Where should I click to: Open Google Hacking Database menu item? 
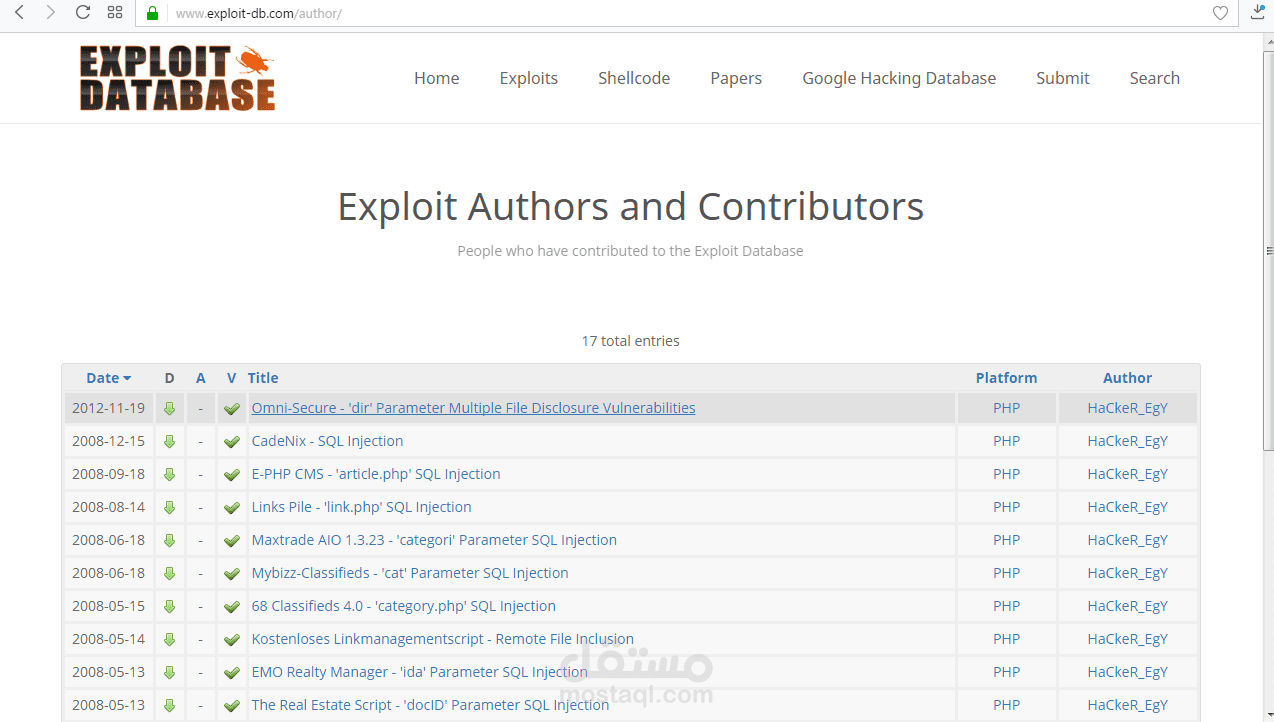[x=899, y=78]
